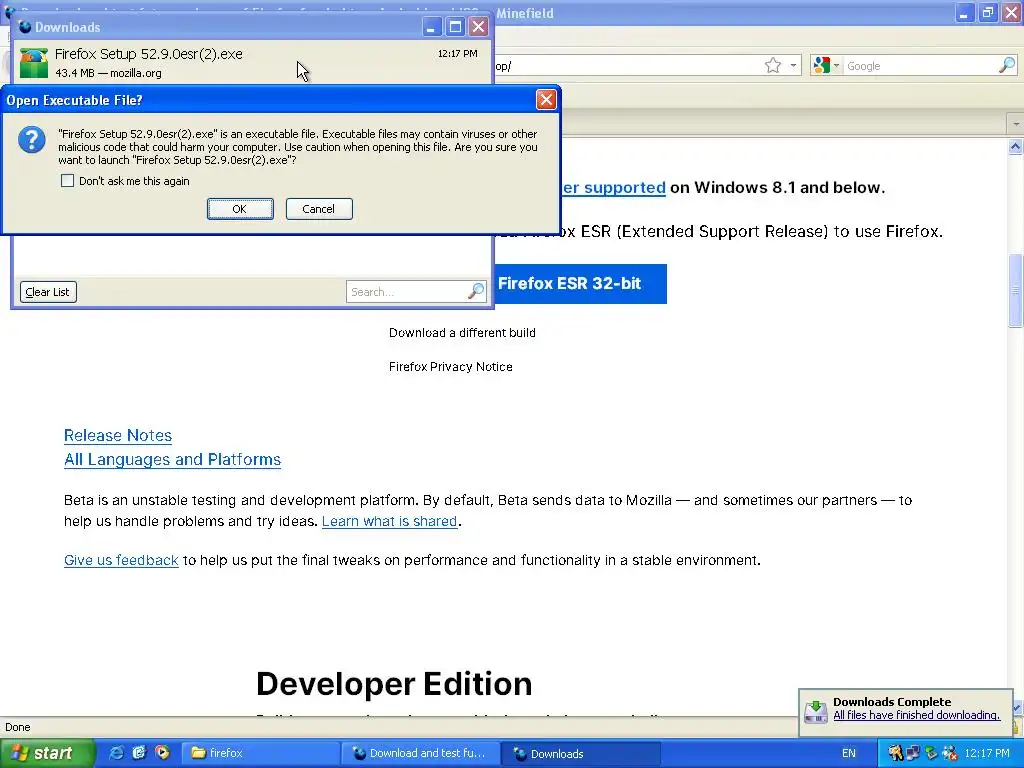Screen dimensions: 1024x768
Task: Click the taskbar clock showing 12:17 PM
Action: click(x=987, y=753)
